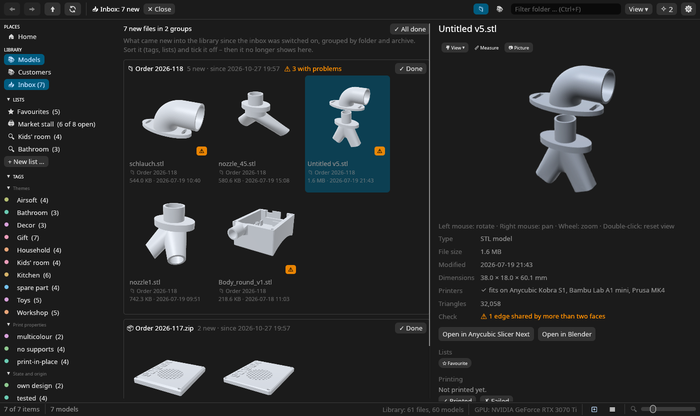
Task: Click the 3 with problems warning link
Action: coord(313,69)
